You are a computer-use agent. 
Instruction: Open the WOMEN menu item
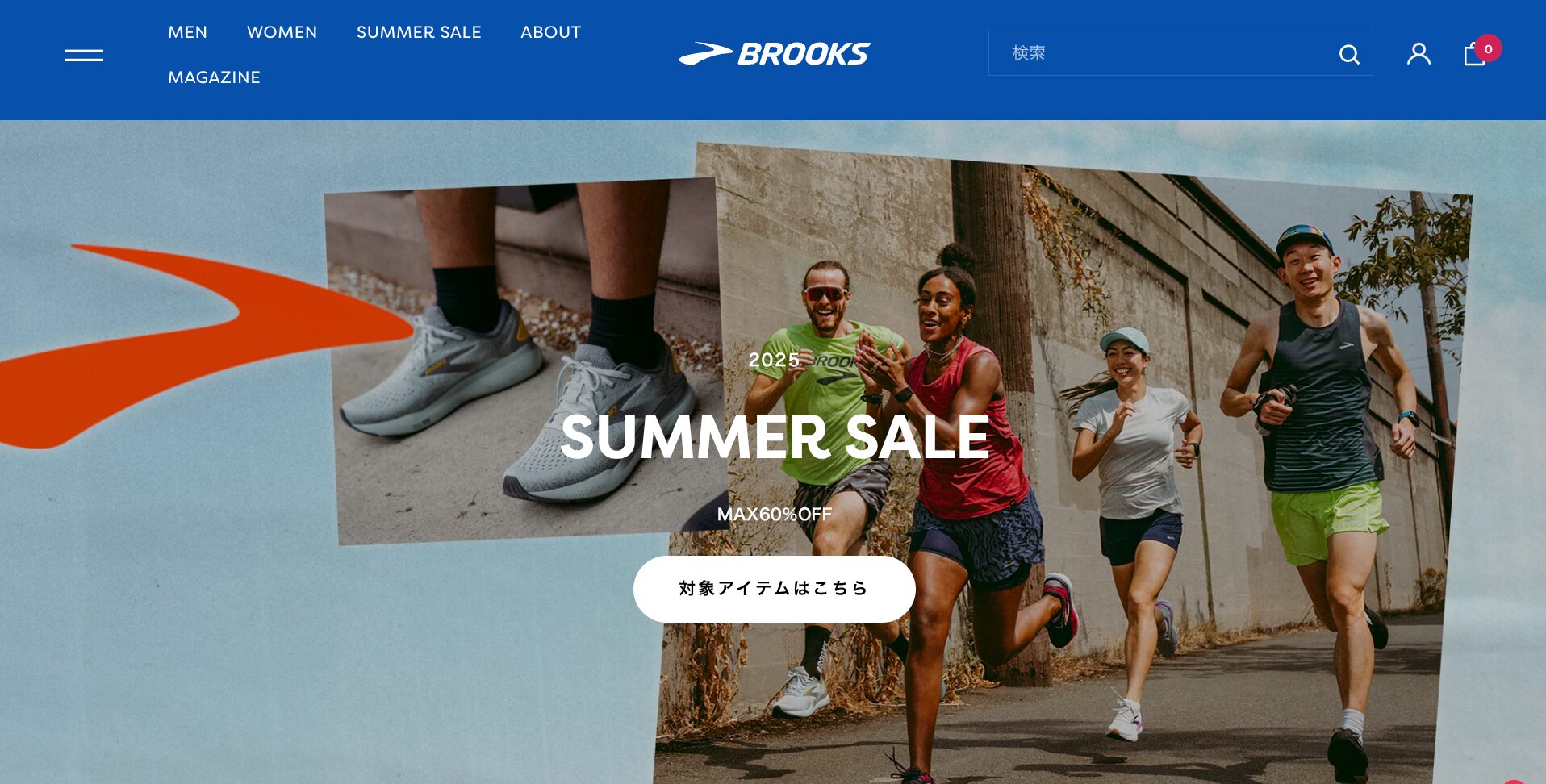pos(282,32)
